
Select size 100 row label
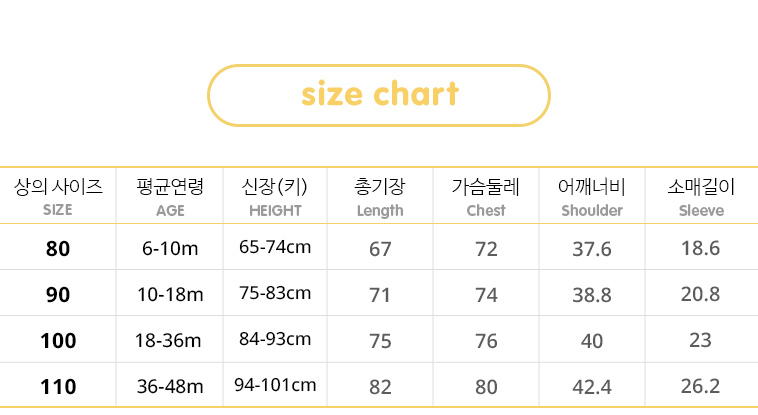[58, 341]
